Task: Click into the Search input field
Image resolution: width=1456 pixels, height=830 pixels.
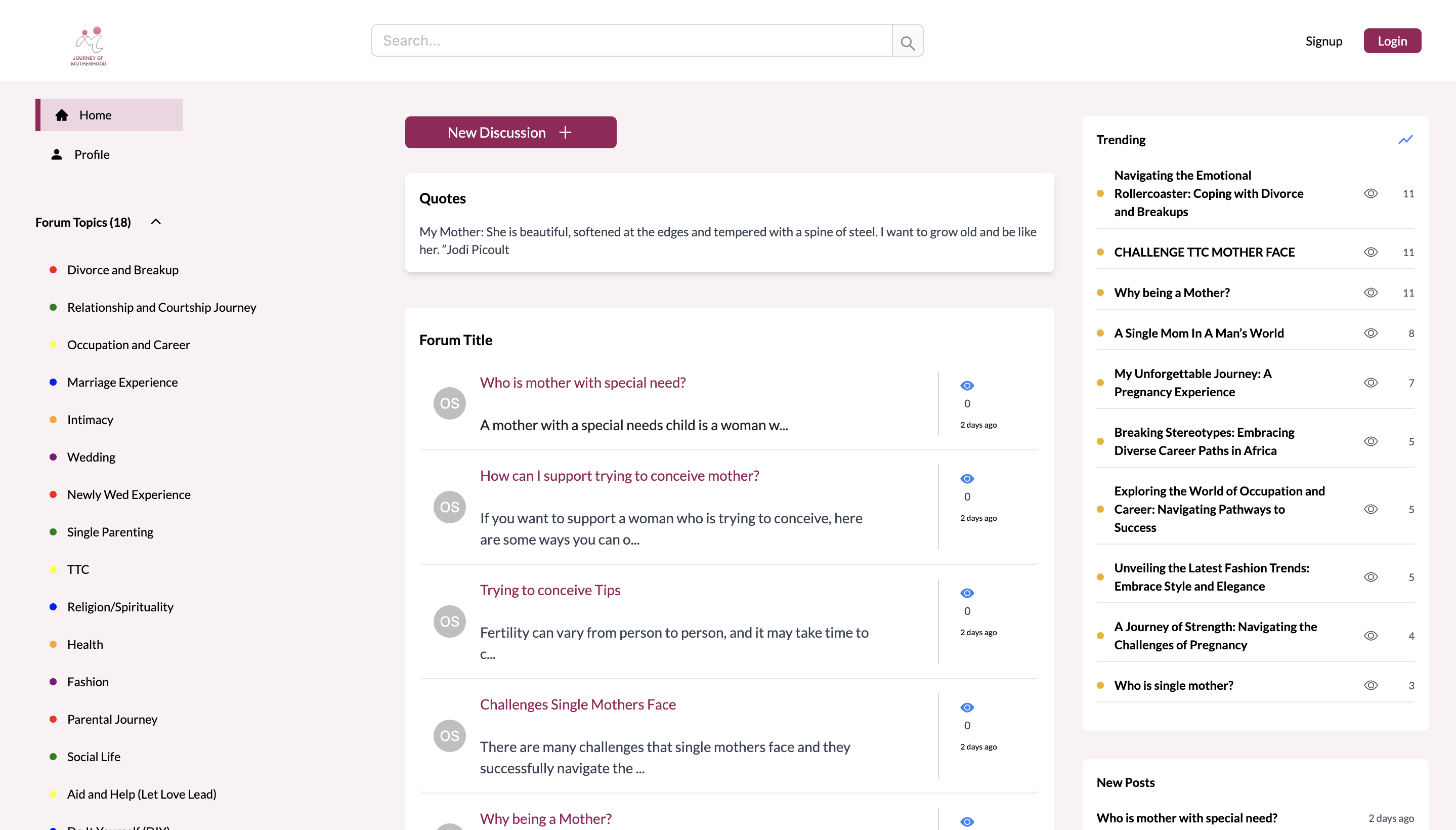Action: (x=631, y=40)
